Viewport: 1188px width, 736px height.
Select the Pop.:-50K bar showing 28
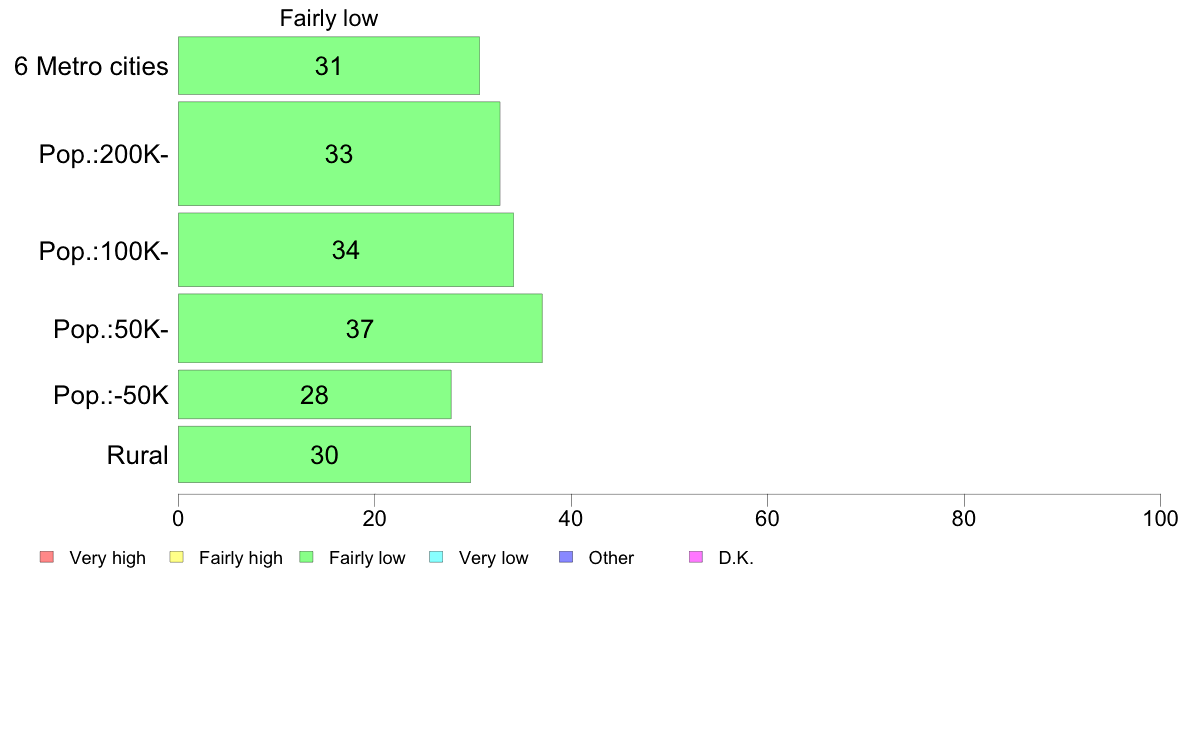[x=315, y=394]
